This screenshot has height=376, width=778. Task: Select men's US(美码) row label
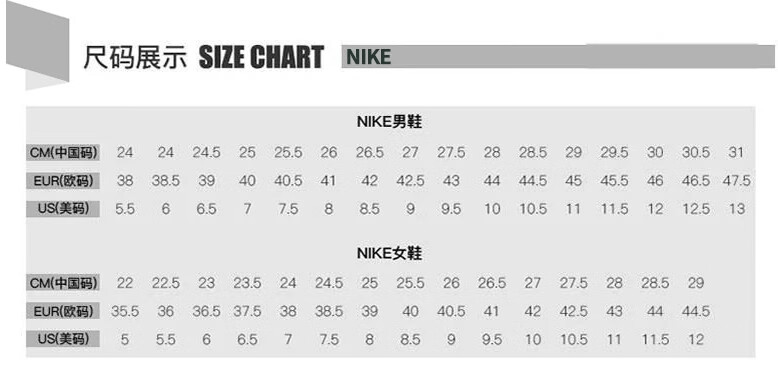tap(63, 208)
